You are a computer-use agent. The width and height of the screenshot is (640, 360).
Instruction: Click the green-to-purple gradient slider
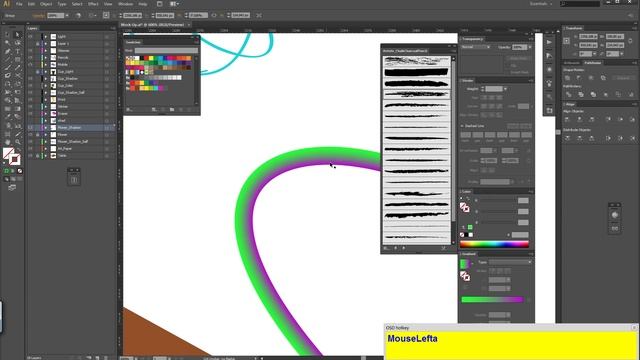point(492,300)
